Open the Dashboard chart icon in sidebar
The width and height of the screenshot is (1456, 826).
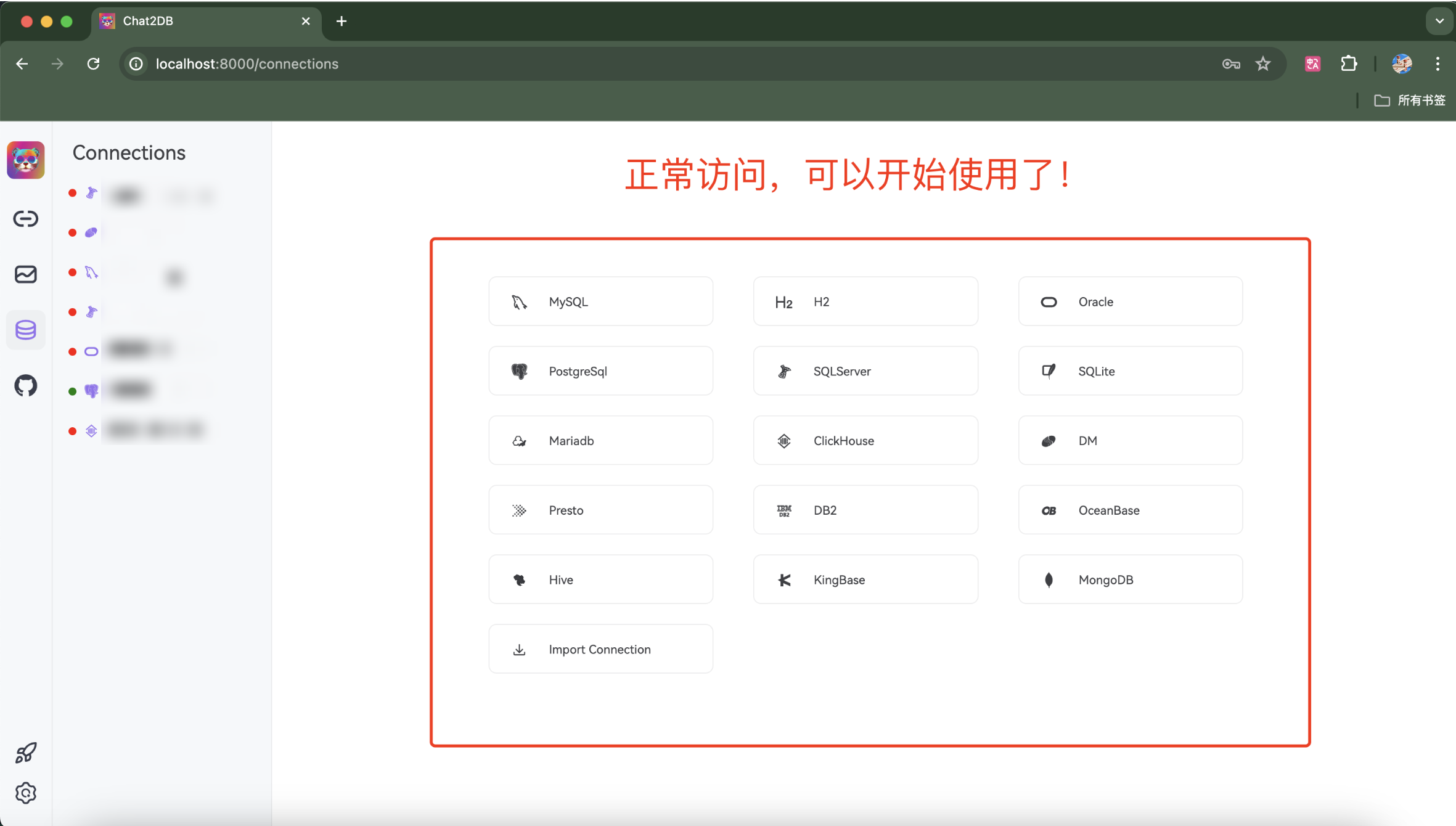26,274
